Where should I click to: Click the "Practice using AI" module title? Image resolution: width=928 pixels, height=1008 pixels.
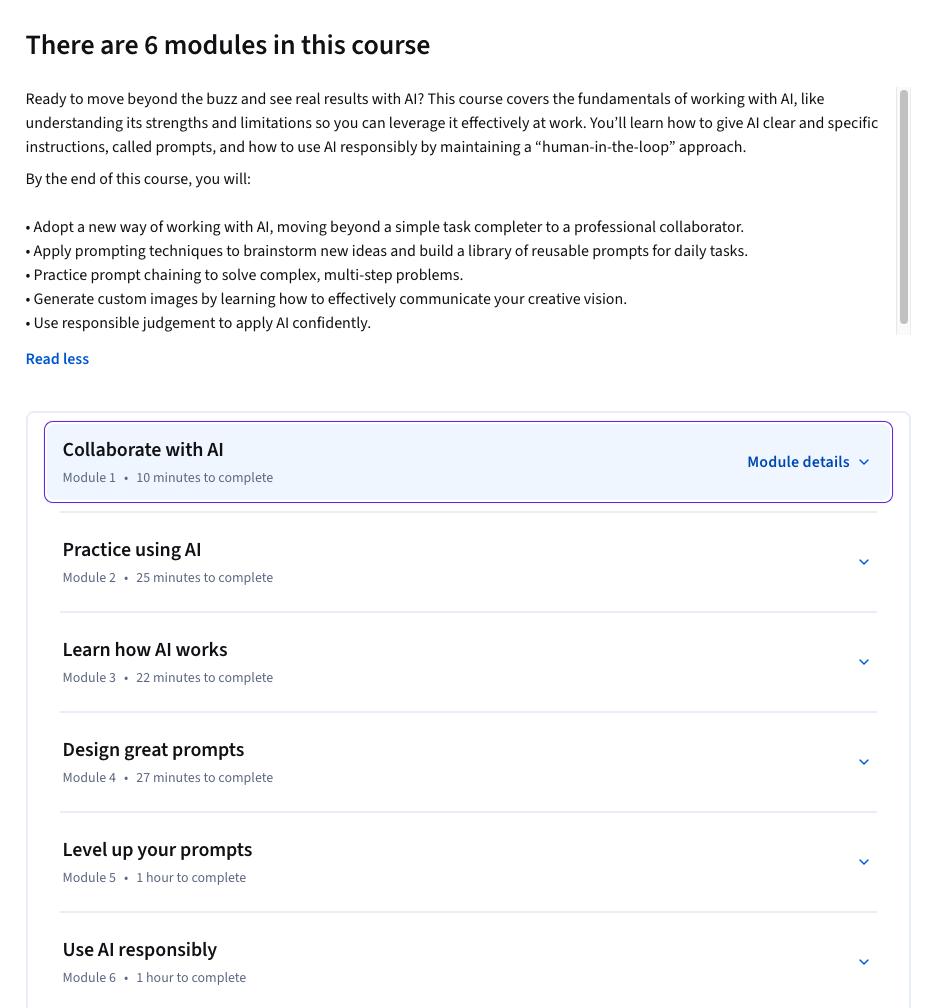pos(132,550)
